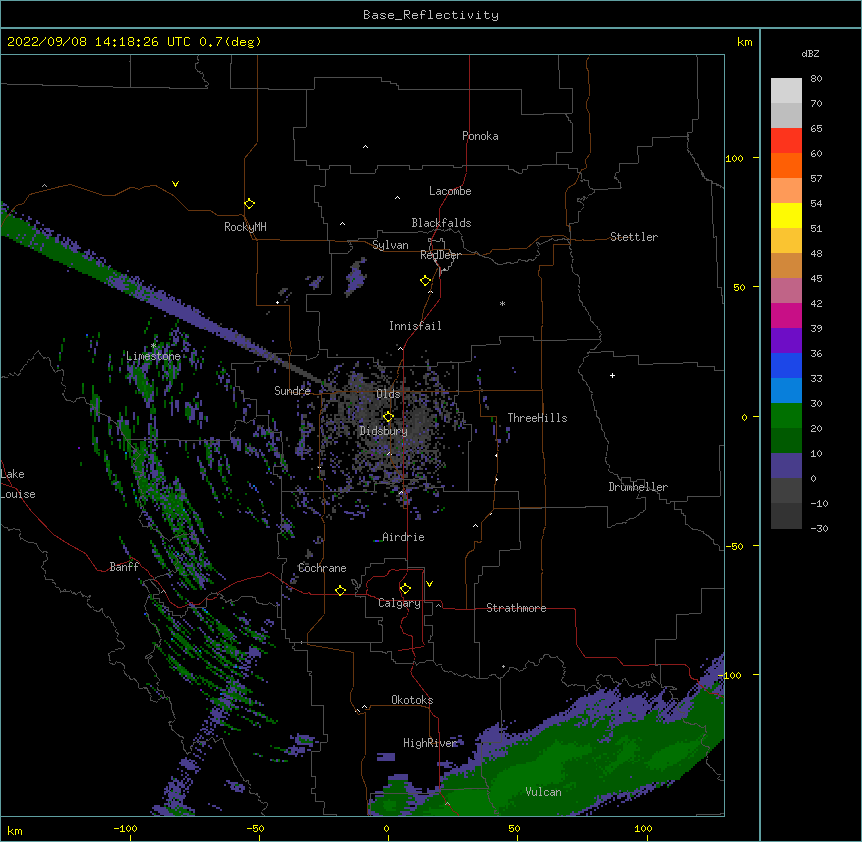
Task: Click the yellow diamond marker below Cochrane
Action: click(x=340, y=590)
